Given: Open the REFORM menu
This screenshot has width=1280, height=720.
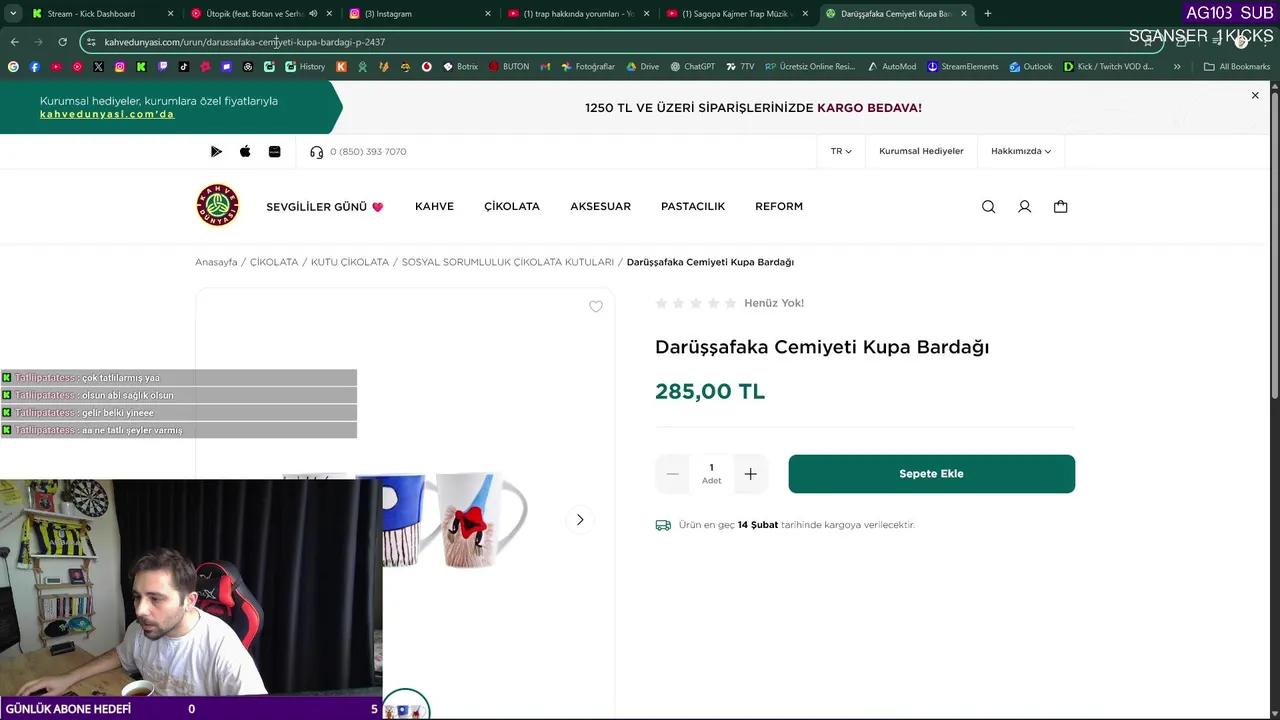Looking at the screenshot, I should pyautogui.click(x=779, y=206).
